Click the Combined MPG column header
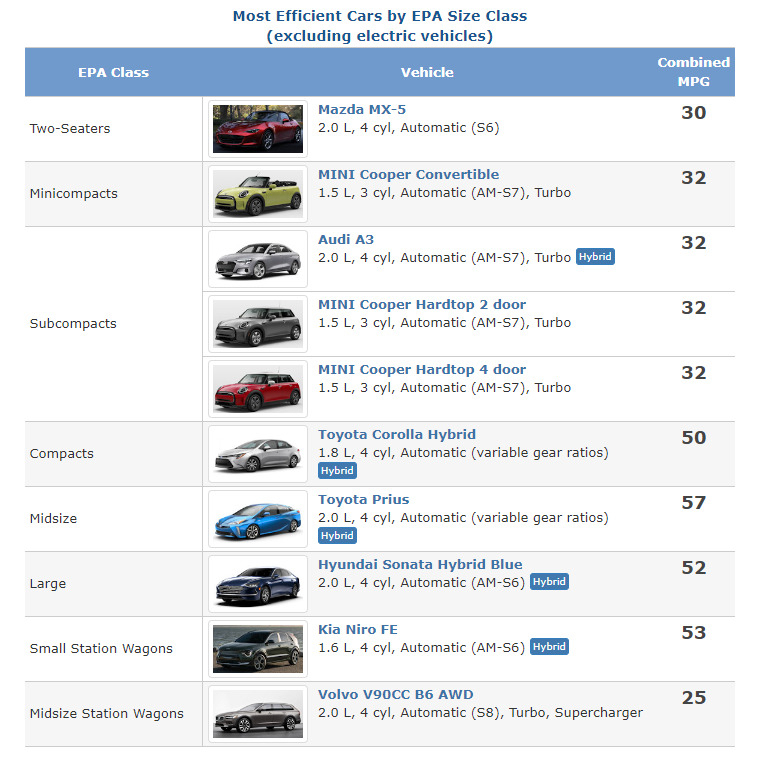The image size is (757, 762). [693, 72]
